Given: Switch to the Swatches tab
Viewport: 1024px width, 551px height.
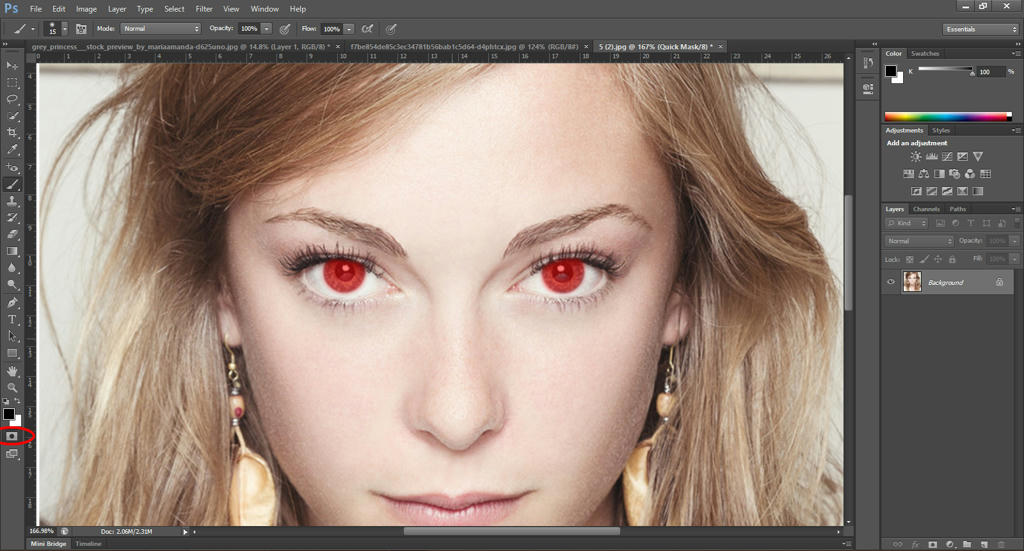Looking at the screenshot, I should pos(925,54).
